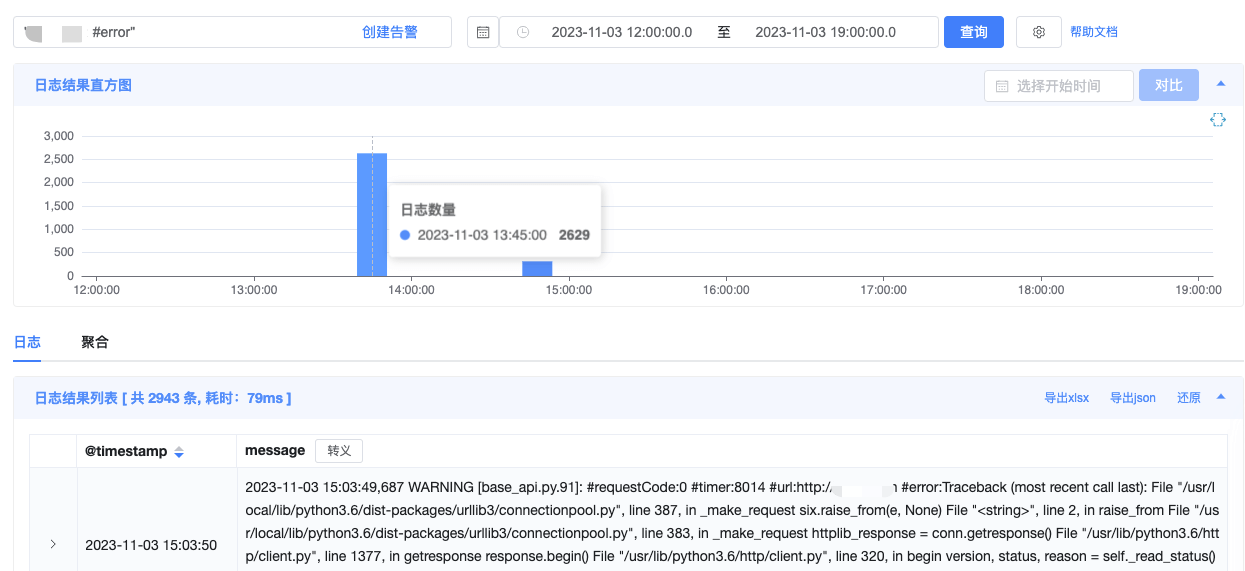The image size is (1245, 571).
Task: Open the 帮助文档 help link
Action: (x=1093, y=32)
